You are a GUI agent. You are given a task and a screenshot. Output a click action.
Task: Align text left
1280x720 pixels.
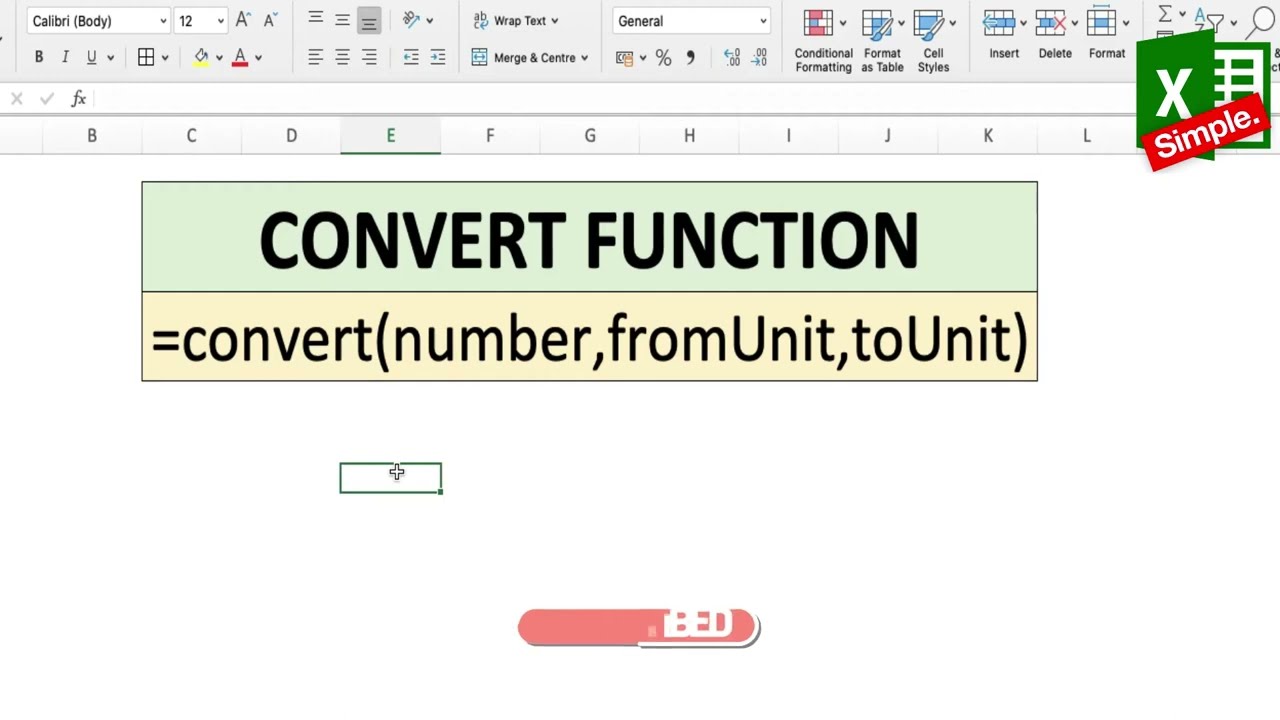click(315, 58)
